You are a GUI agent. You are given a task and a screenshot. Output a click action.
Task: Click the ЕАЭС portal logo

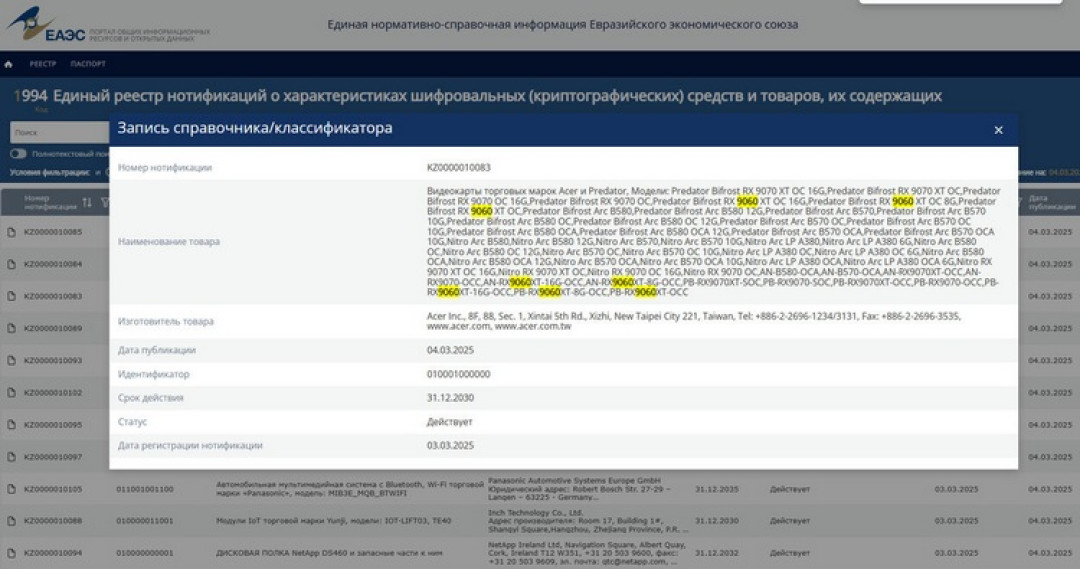[108, 25]
